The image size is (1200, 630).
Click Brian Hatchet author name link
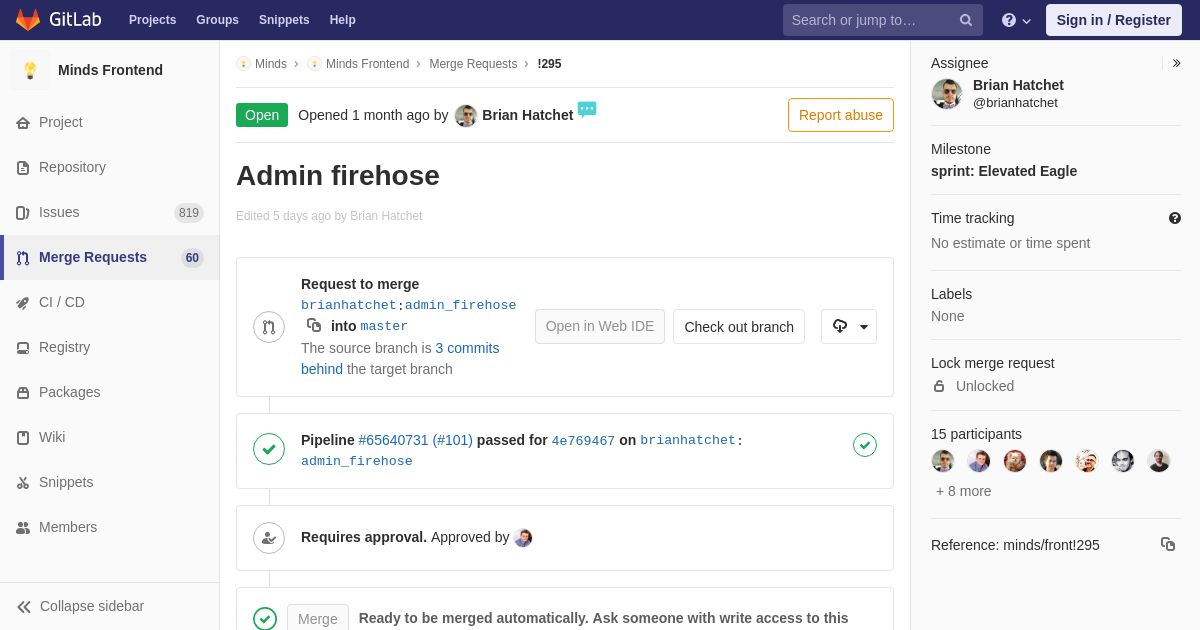coord(528,115)
